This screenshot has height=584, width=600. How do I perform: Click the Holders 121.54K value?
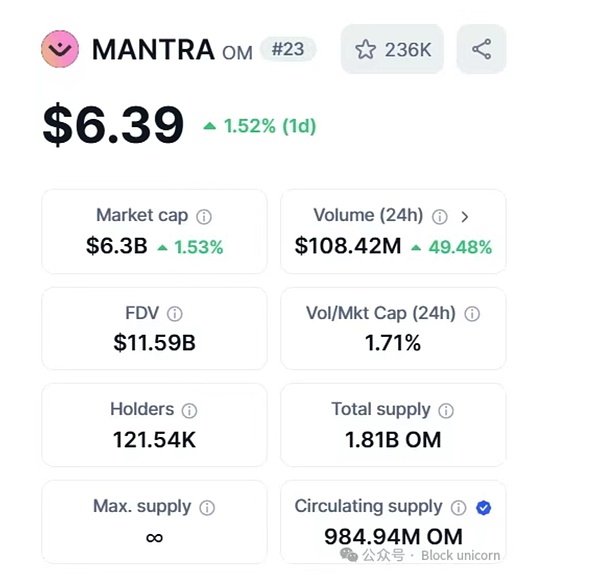[x=154, y=438]
